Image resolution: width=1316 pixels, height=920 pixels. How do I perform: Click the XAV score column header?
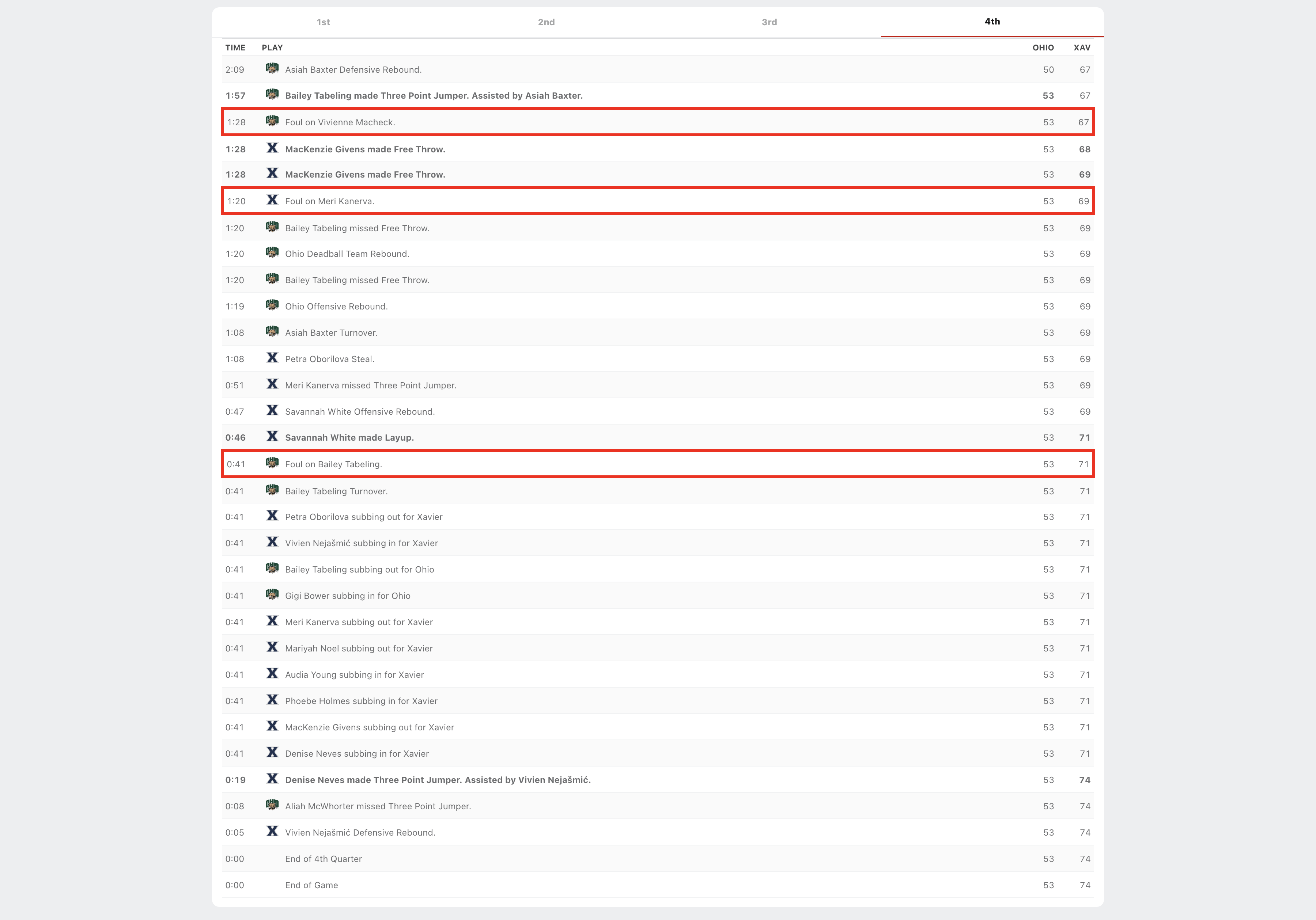(1082, 47)
